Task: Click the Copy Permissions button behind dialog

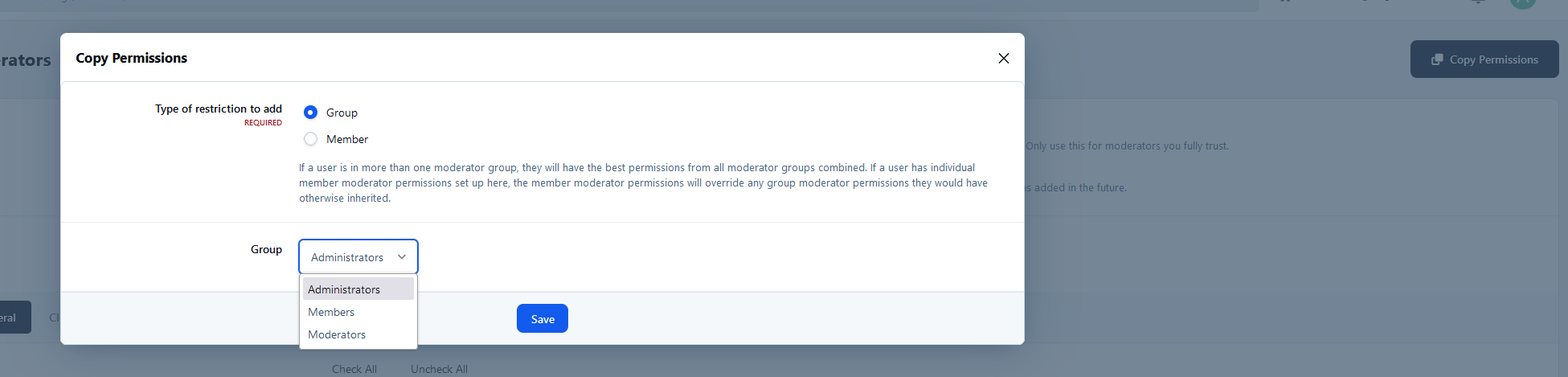Action: pos(1484,59)
